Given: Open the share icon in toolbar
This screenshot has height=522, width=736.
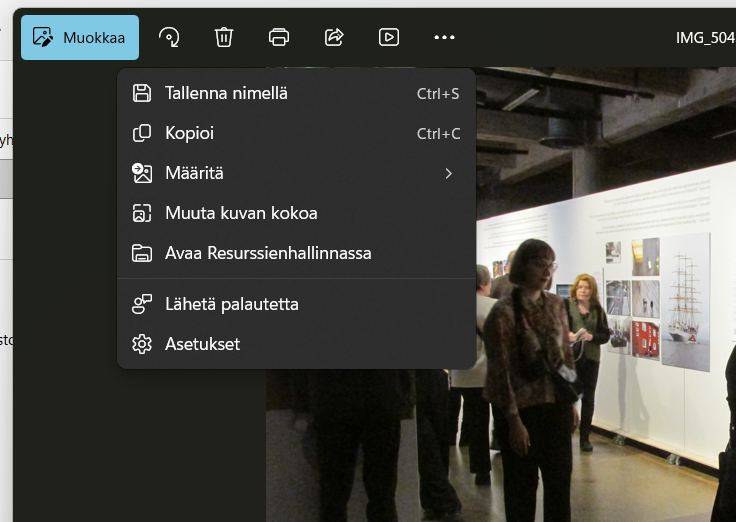Looking at the screenshot, I should [334, 37].
